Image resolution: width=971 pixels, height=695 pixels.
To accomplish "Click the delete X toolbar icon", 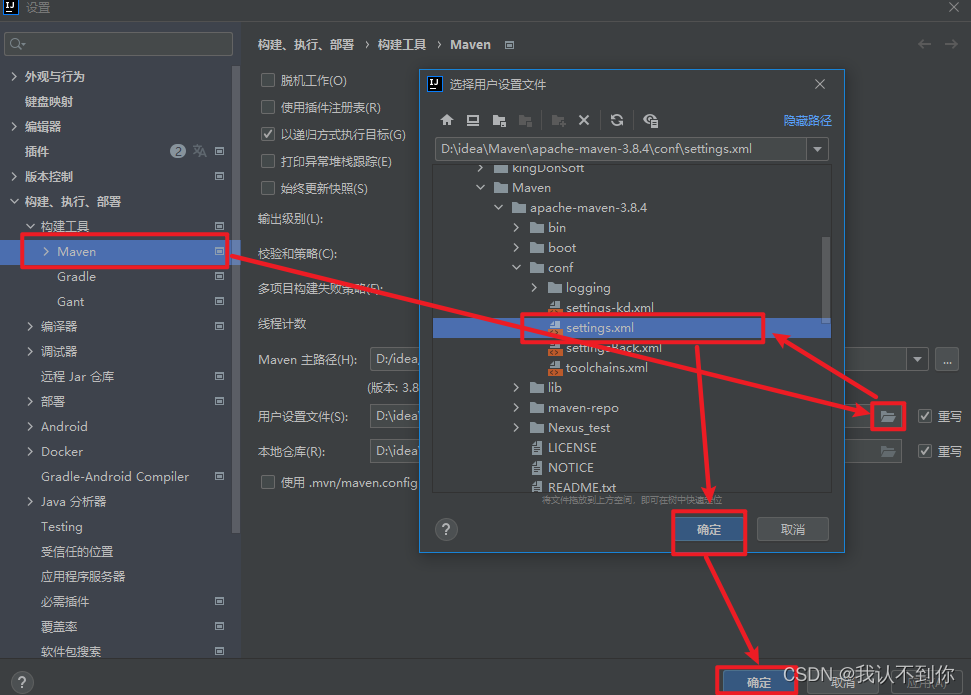I will pos(584,120).
